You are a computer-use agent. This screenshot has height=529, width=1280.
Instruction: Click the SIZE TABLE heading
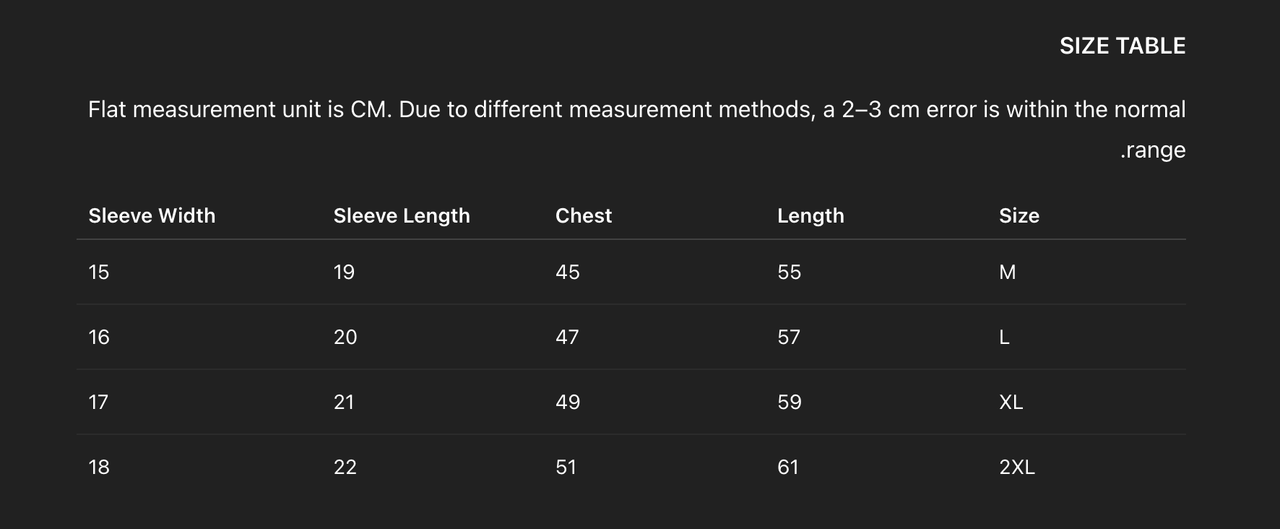(1122, 46)
